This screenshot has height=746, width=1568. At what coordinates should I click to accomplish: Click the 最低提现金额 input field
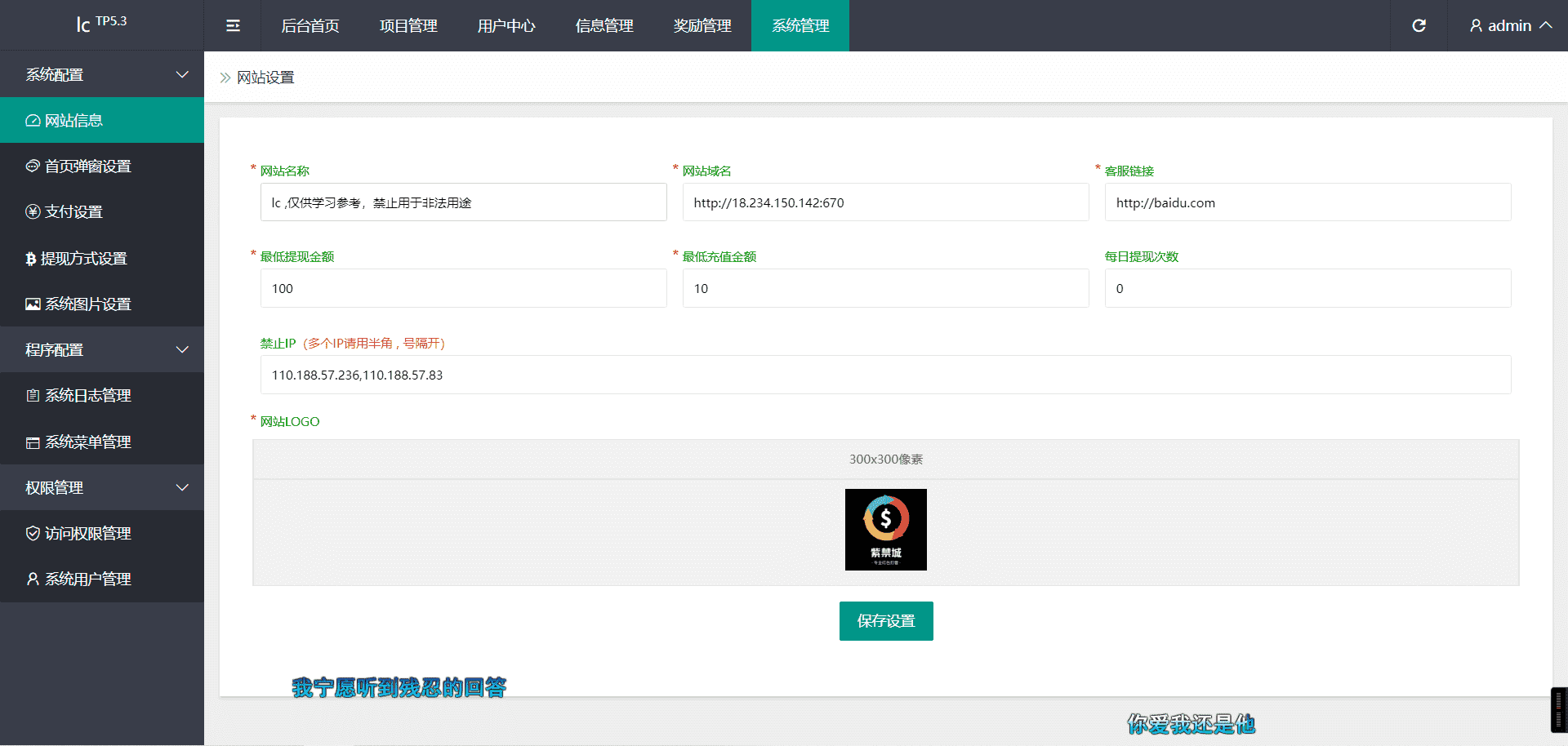click(464, 288)
